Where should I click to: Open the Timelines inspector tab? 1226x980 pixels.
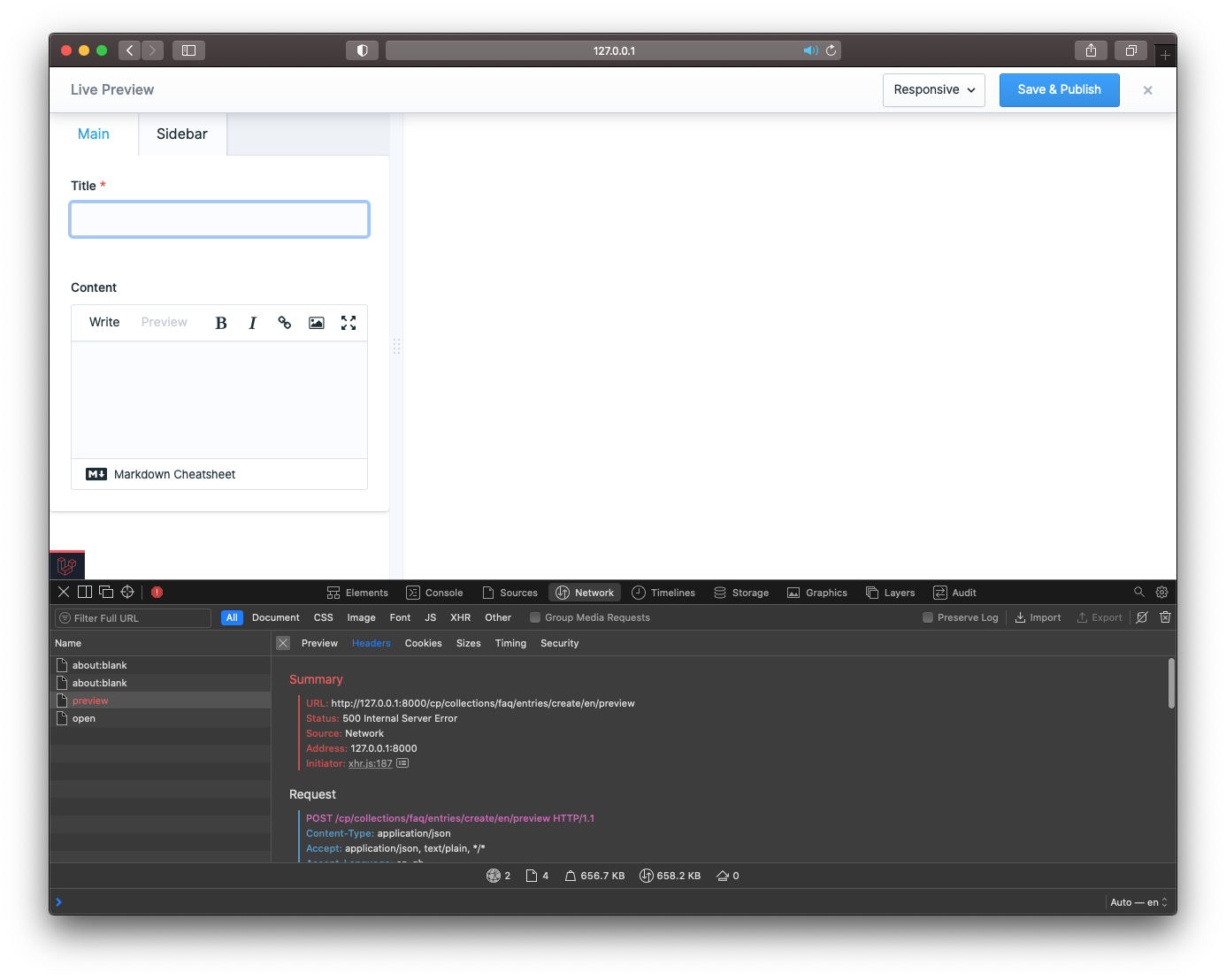click(x=663, y=593)
